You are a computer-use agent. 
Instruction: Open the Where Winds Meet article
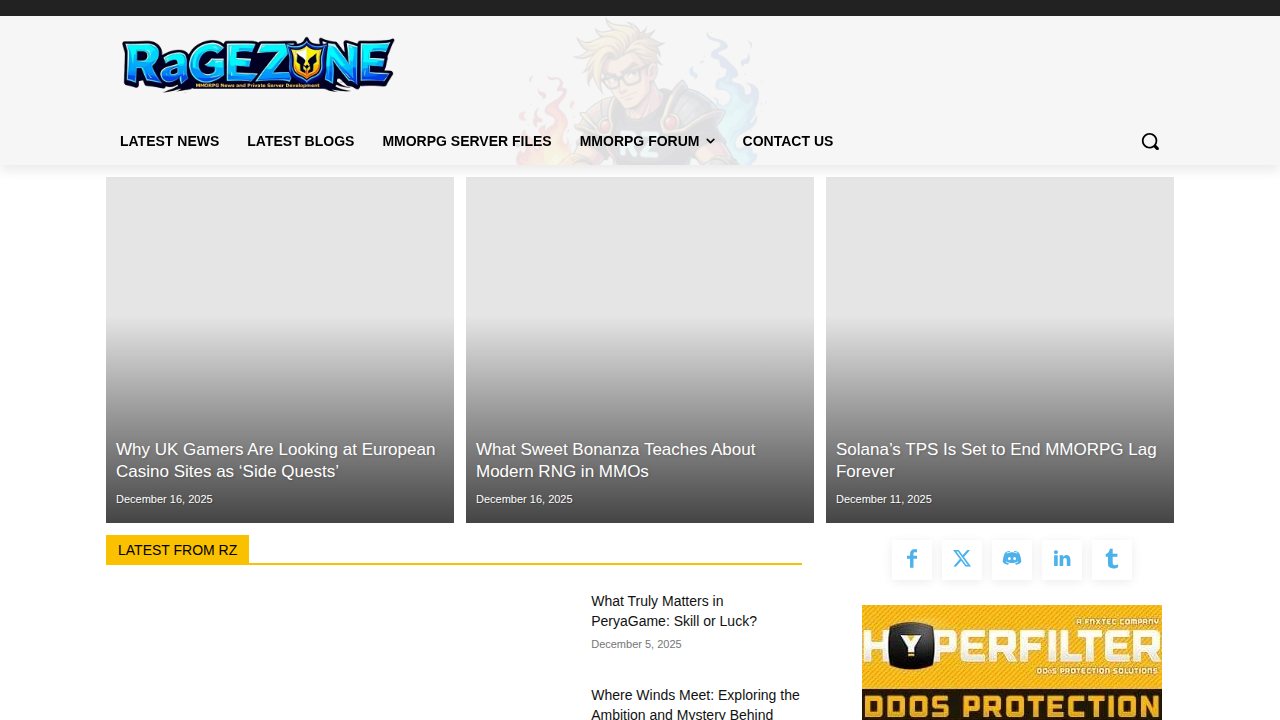point(696,703)
